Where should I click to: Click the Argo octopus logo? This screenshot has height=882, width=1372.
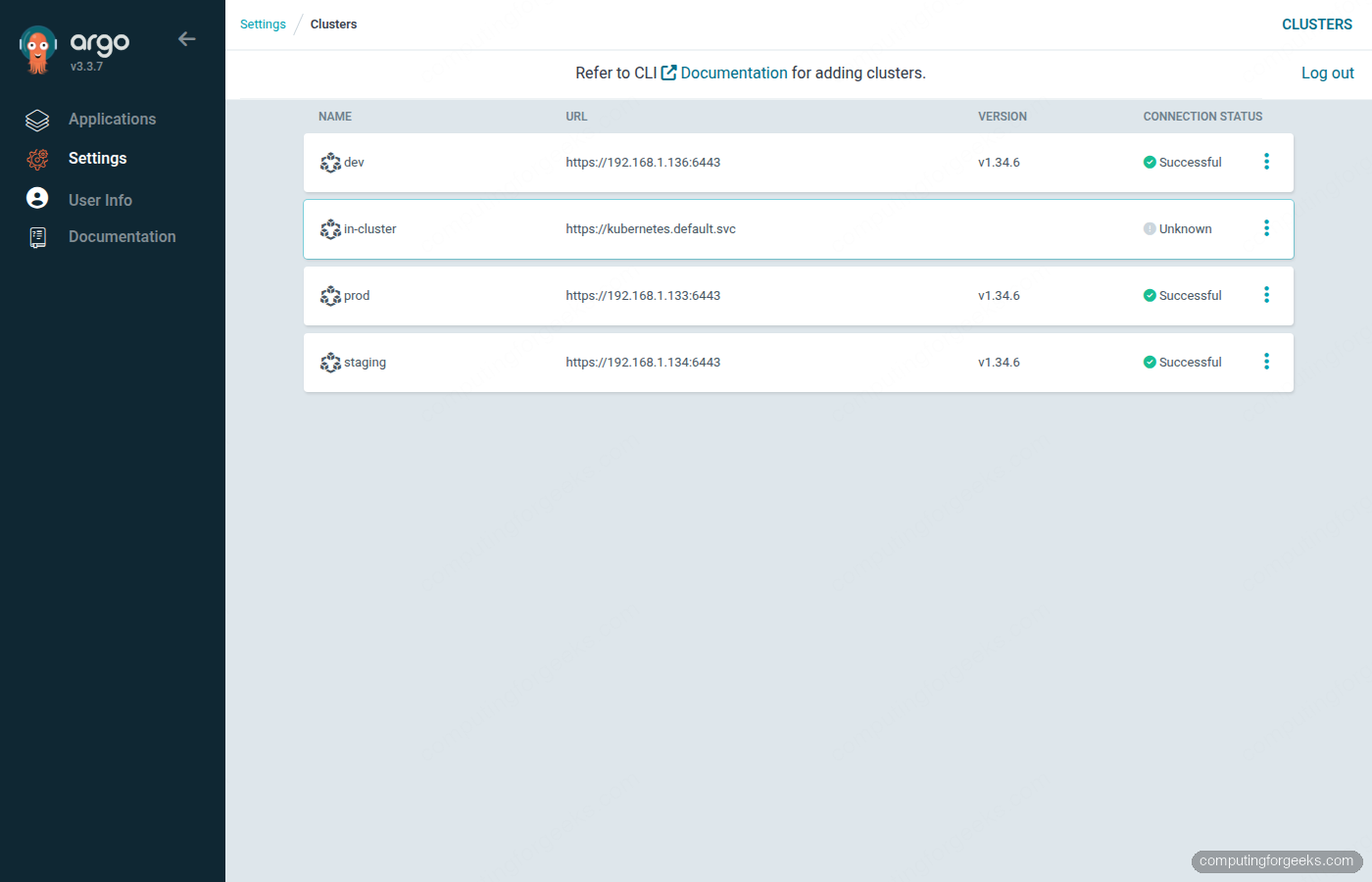point(36,47)
